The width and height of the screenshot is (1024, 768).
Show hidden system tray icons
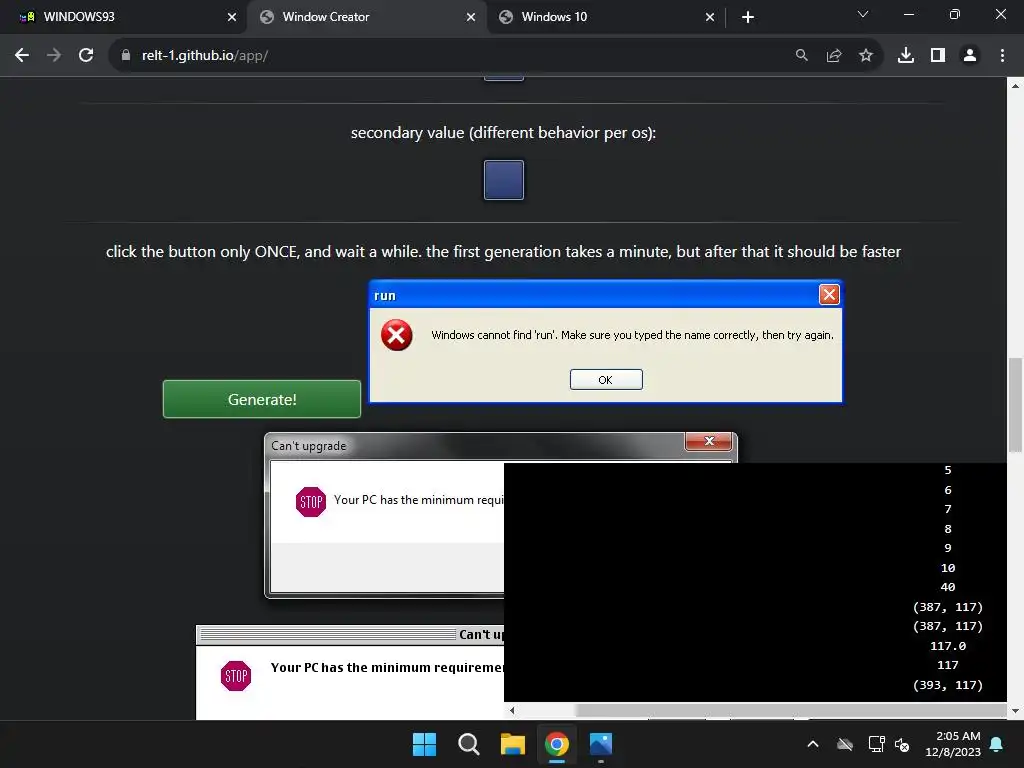(813, 744)
